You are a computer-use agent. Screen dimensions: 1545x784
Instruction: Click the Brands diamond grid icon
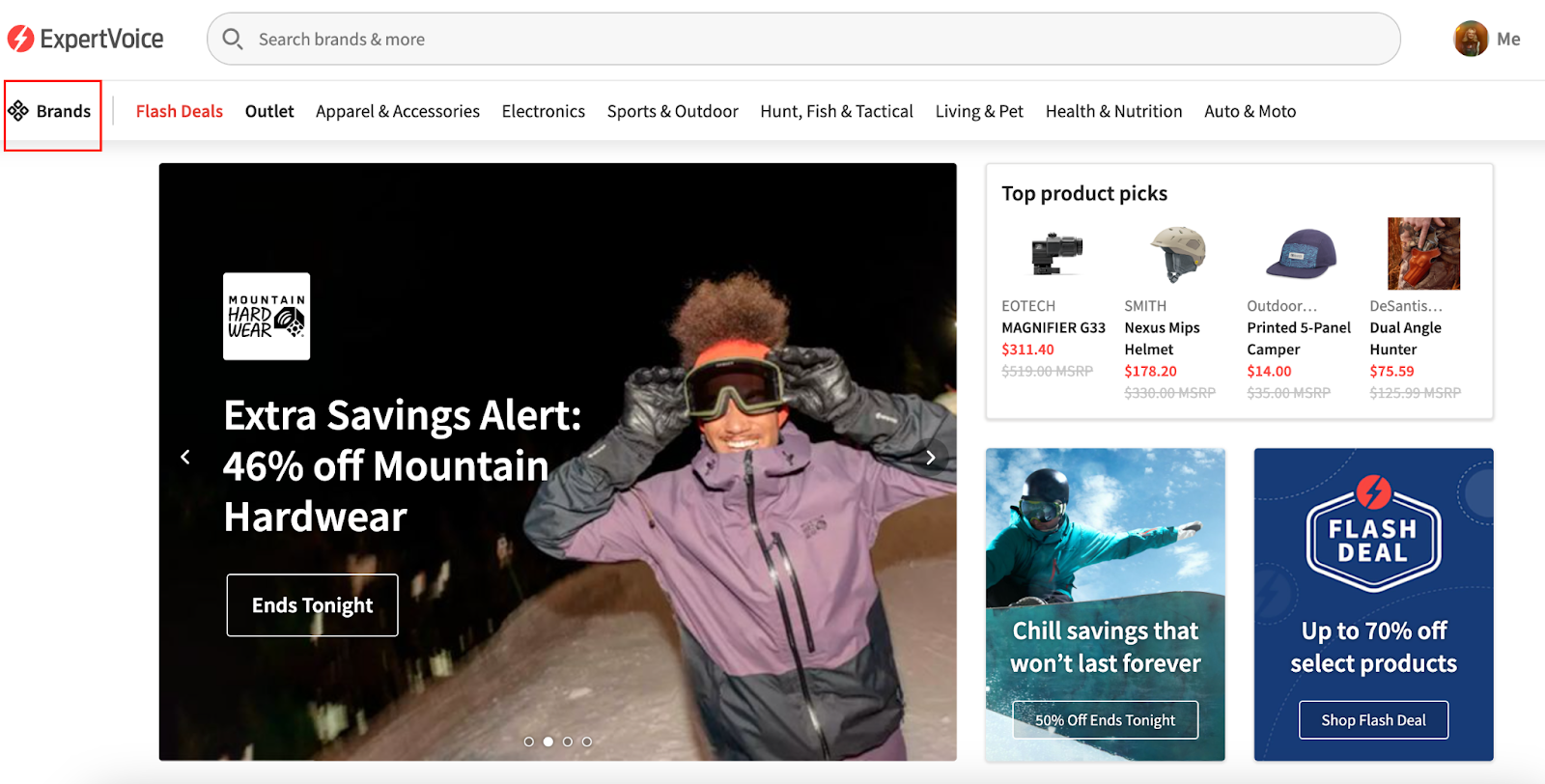coord(18,111)
